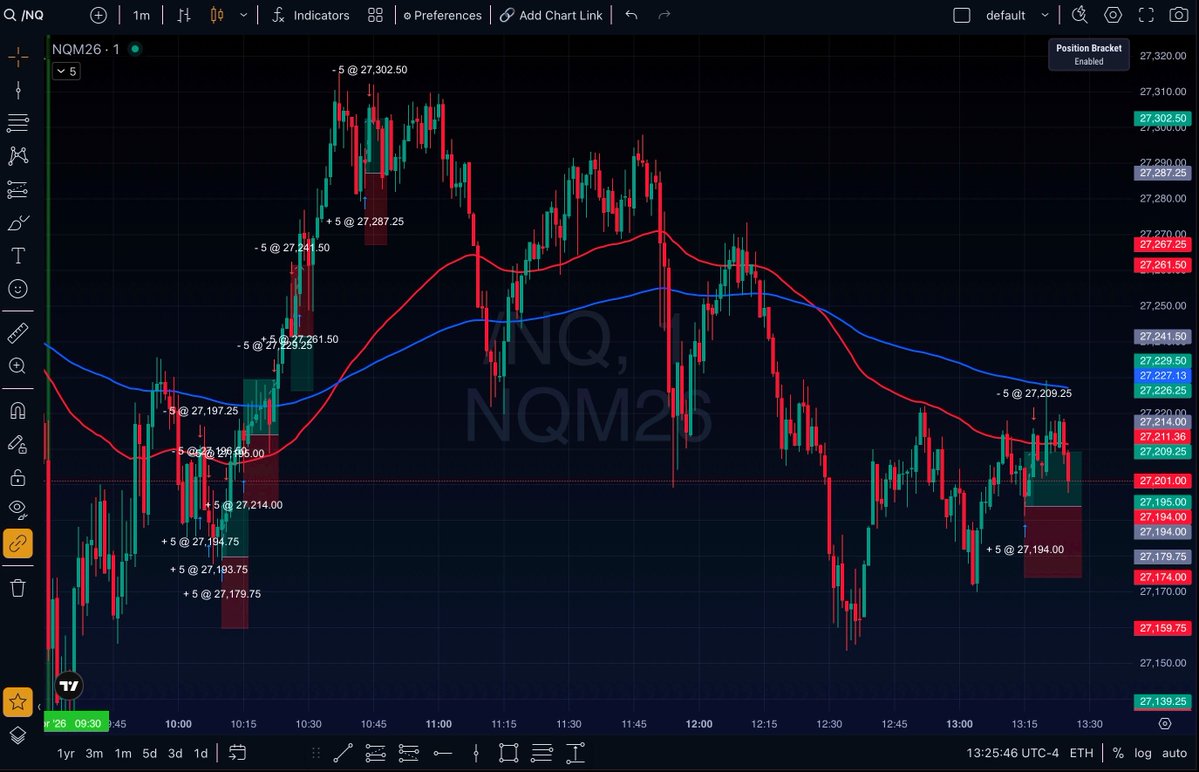Toggle the layout square checkbox near default
The width and height of the screenshot is (1199, 772).
click(962, 15)
